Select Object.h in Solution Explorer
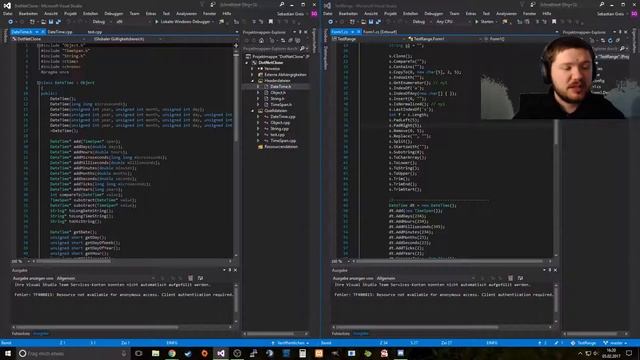Image resolution: width=640 pixels, height=360 pixels. (278, 93)
